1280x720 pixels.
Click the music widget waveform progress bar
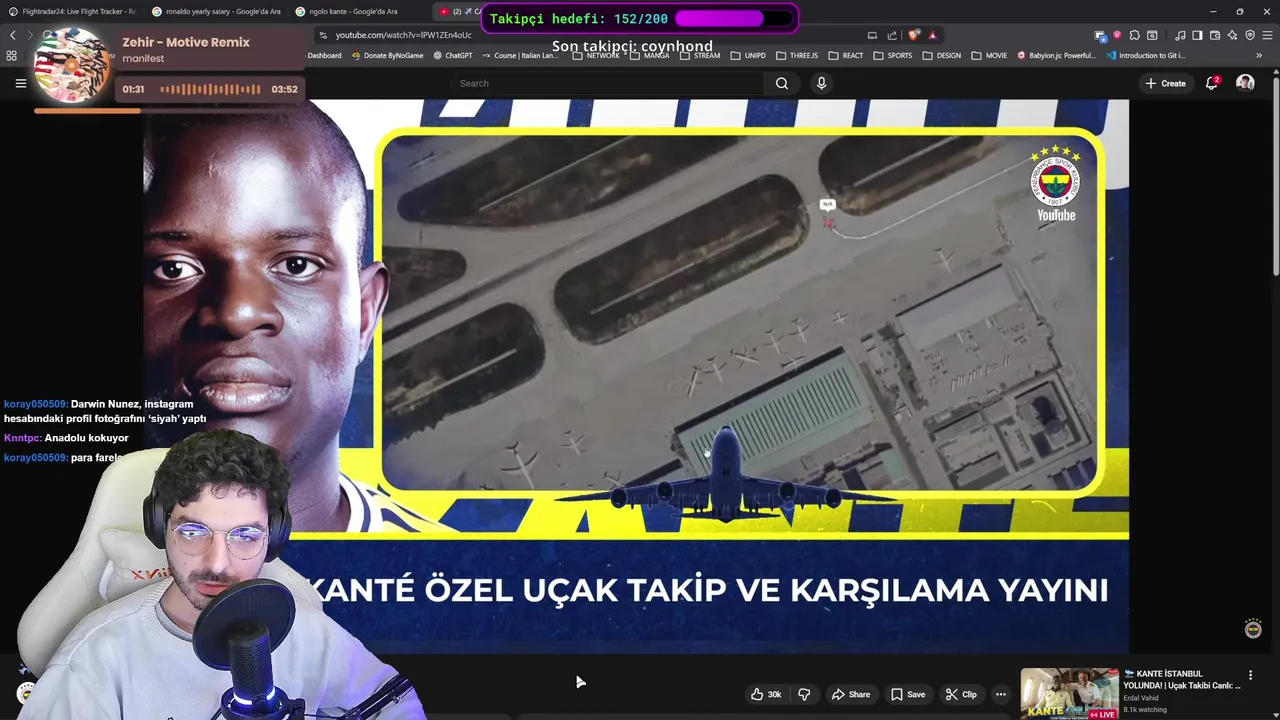pyautogui.click(x=210, y=89)
